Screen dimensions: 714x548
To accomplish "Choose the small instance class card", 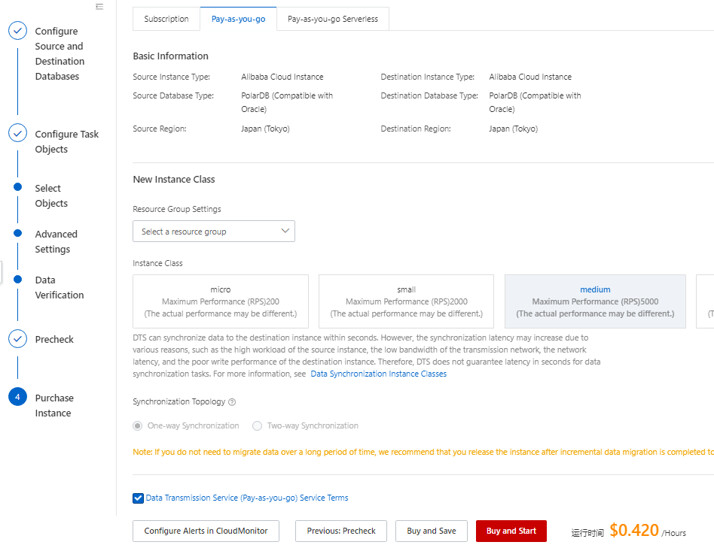I will [x=406, y=301].
